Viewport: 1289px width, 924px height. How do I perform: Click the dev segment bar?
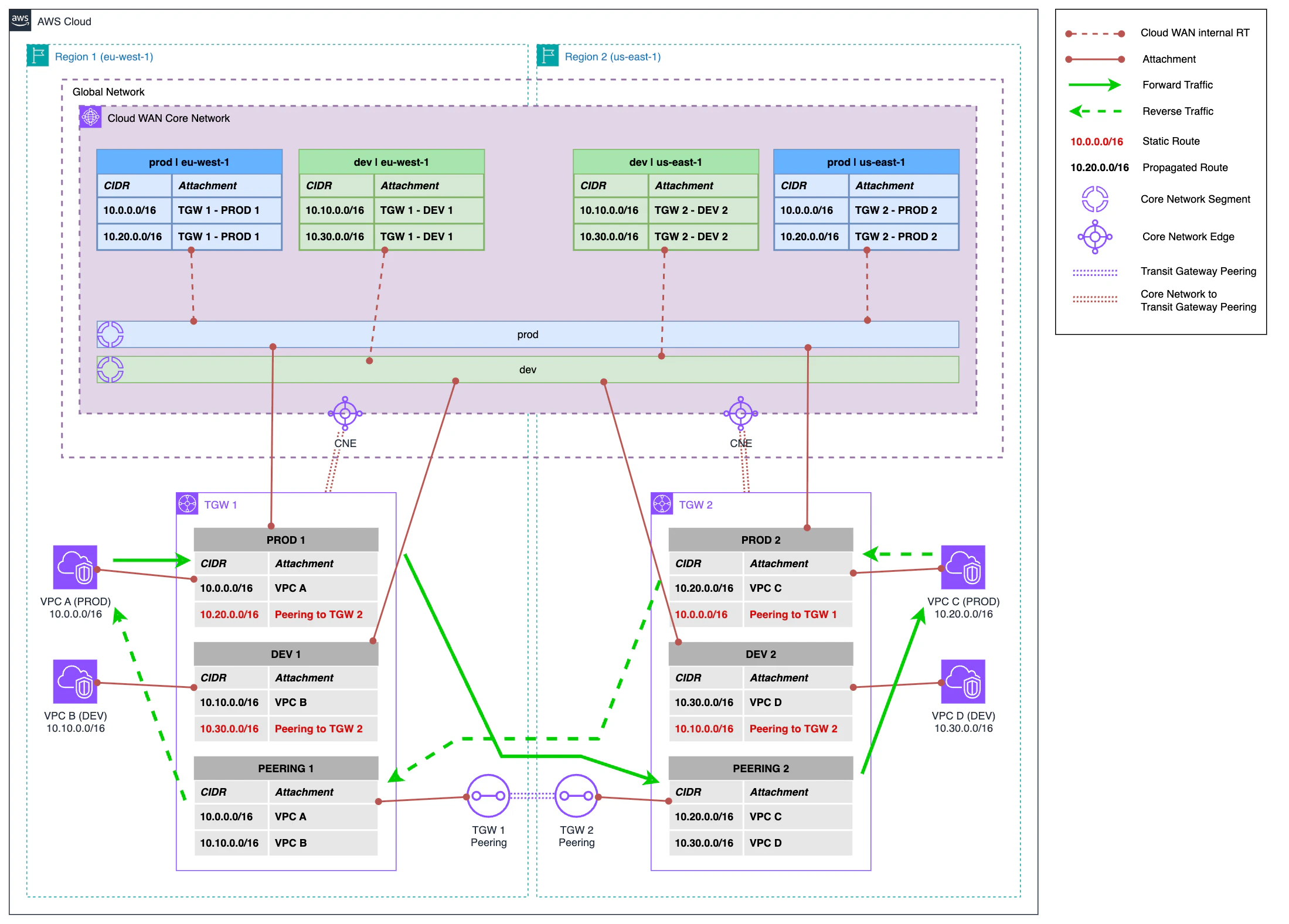(x=528, y=370)
